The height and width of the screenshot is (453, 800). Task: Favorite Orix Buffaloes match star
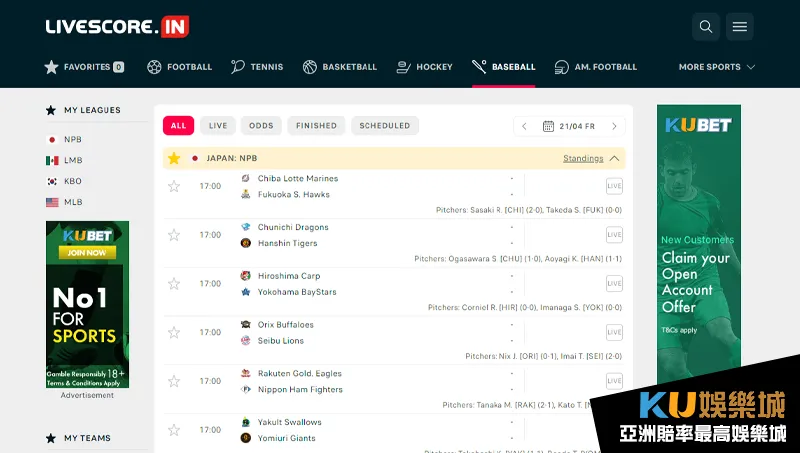tap(174, 333)
